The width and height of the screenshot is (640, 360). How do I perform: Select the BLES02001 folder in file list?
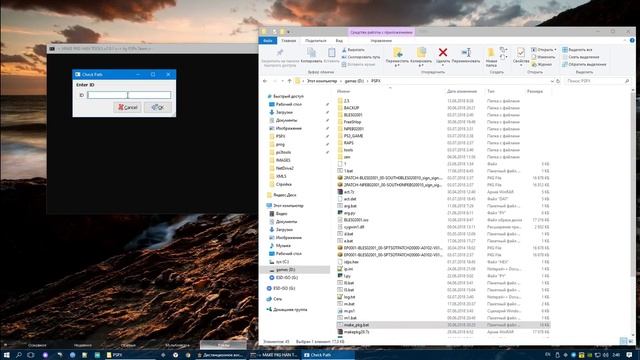click(353, 115)
